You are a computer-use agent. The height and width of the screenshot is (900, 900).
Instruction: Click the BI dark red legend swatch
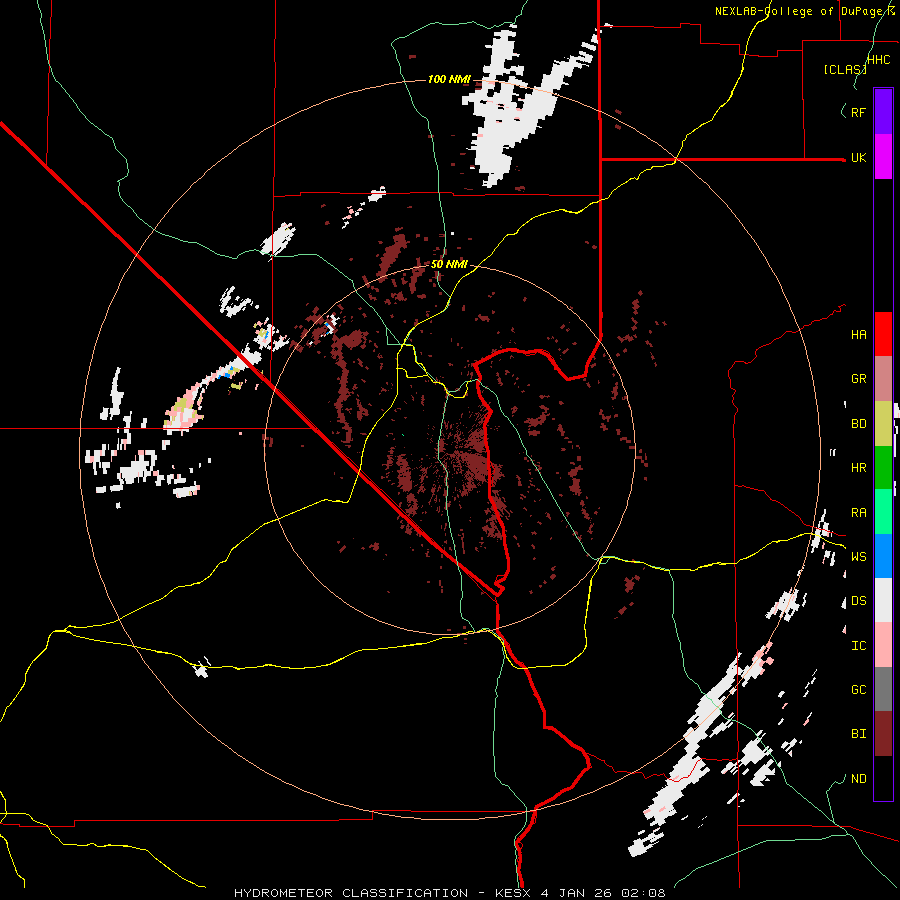[883, 734]
